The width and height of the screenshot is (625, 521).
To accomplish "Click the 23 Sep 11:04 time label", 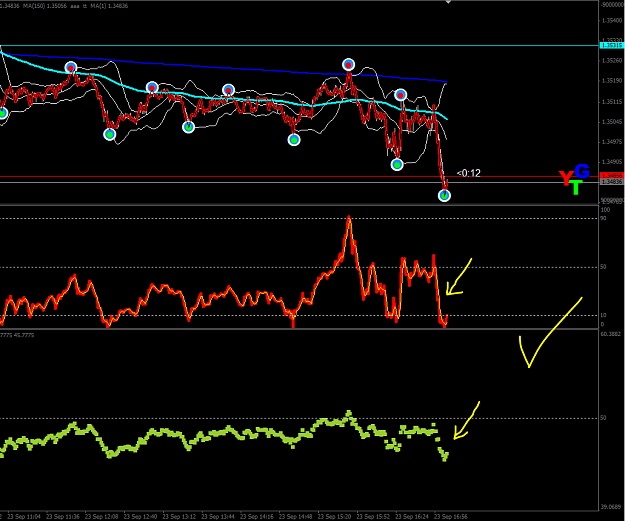I will click(24, 517).
